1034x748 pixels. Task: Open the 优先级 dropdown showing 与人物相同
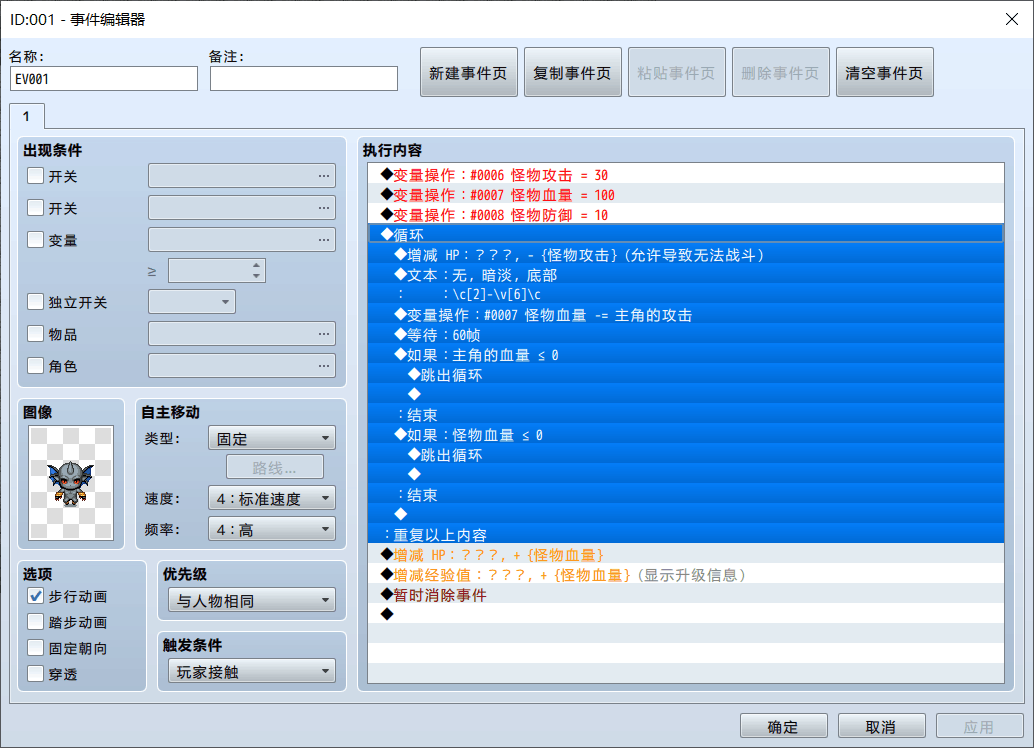click(252, 600)
